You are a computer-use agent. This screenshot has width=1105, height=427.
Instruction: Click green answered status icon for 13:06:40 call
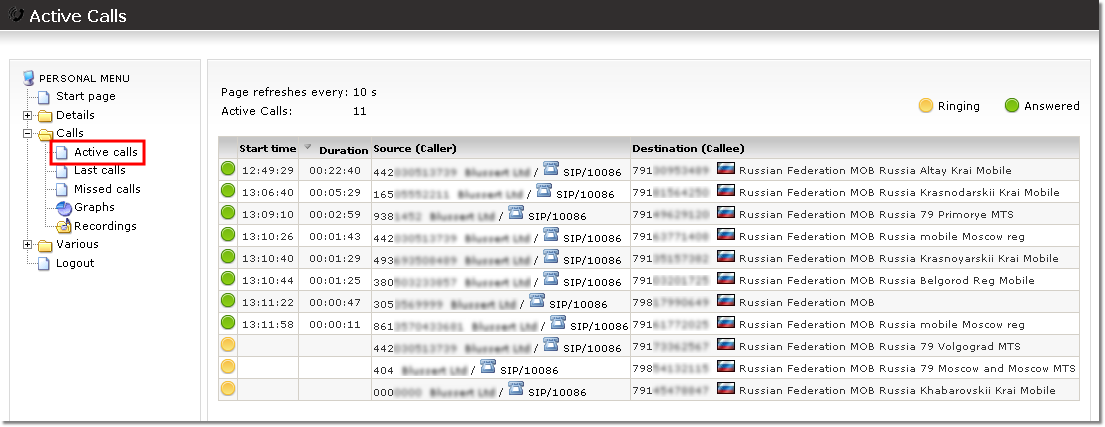(x=228, y=192)
